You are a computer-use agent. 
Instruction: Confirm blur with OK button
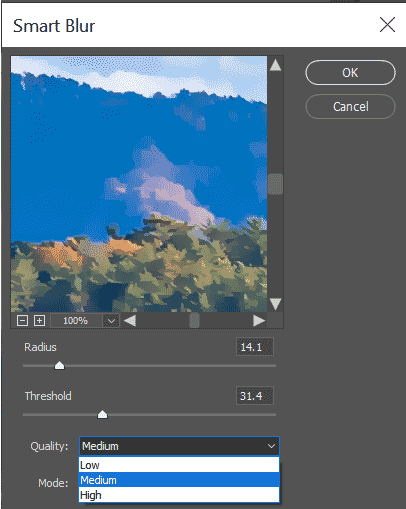tap(350, 73)
